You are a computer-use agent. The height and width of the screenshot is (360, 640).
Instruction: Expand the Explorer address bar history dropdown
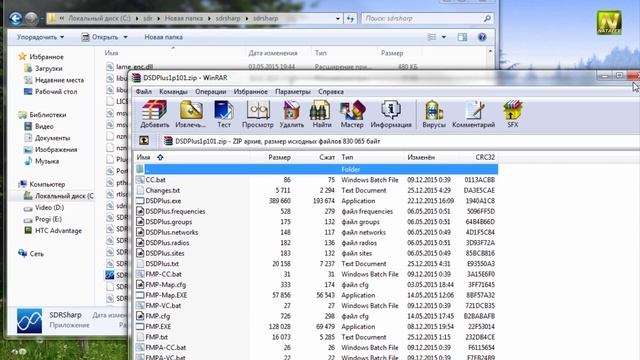click(x=338, y=18)
